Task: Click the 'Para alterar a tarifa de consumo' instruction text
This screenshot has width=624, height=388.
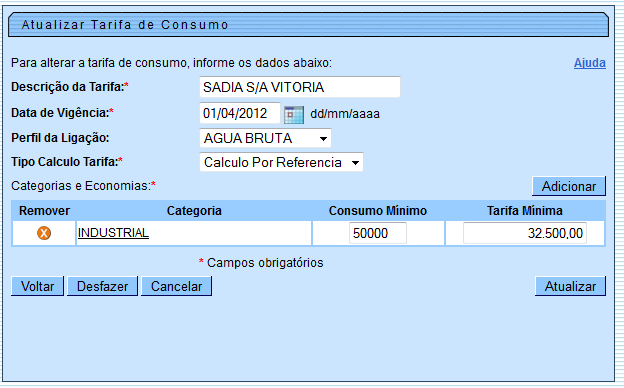Action: [x=171, y=63]
